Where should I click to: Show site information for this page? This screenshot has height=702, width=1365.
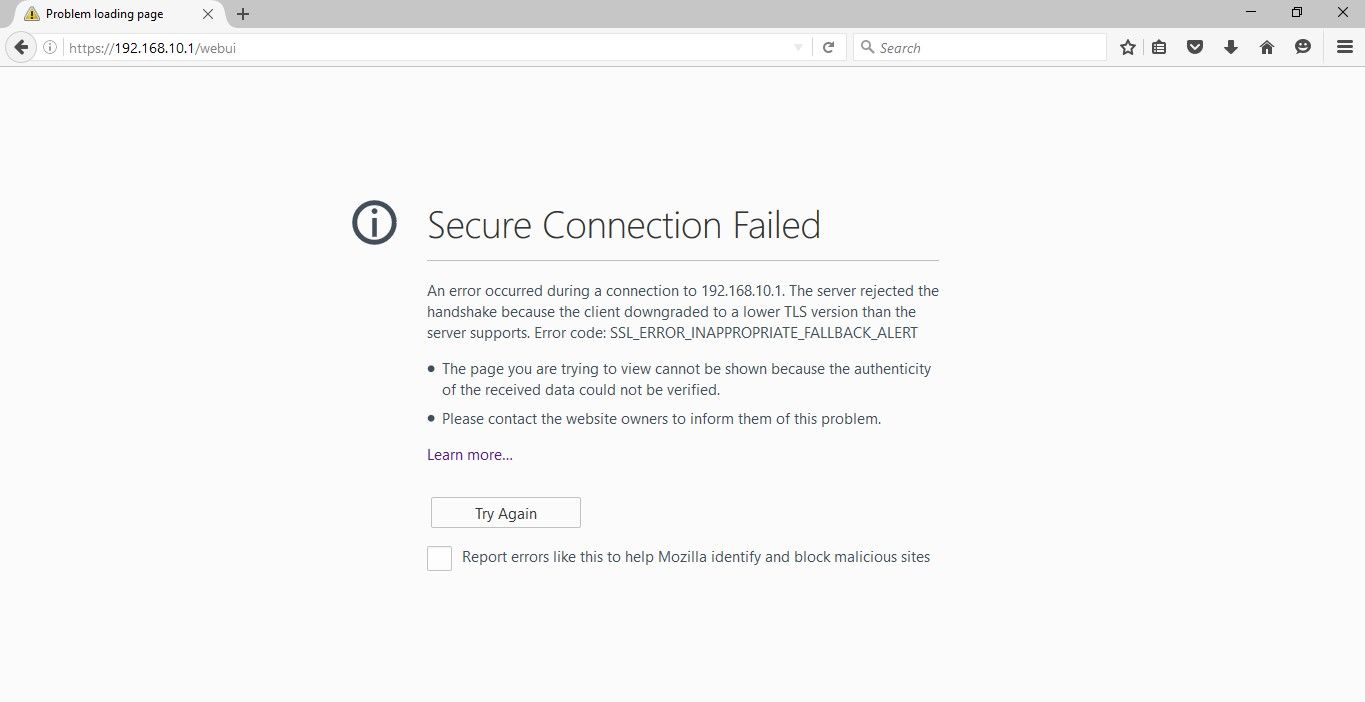[49, 47]
